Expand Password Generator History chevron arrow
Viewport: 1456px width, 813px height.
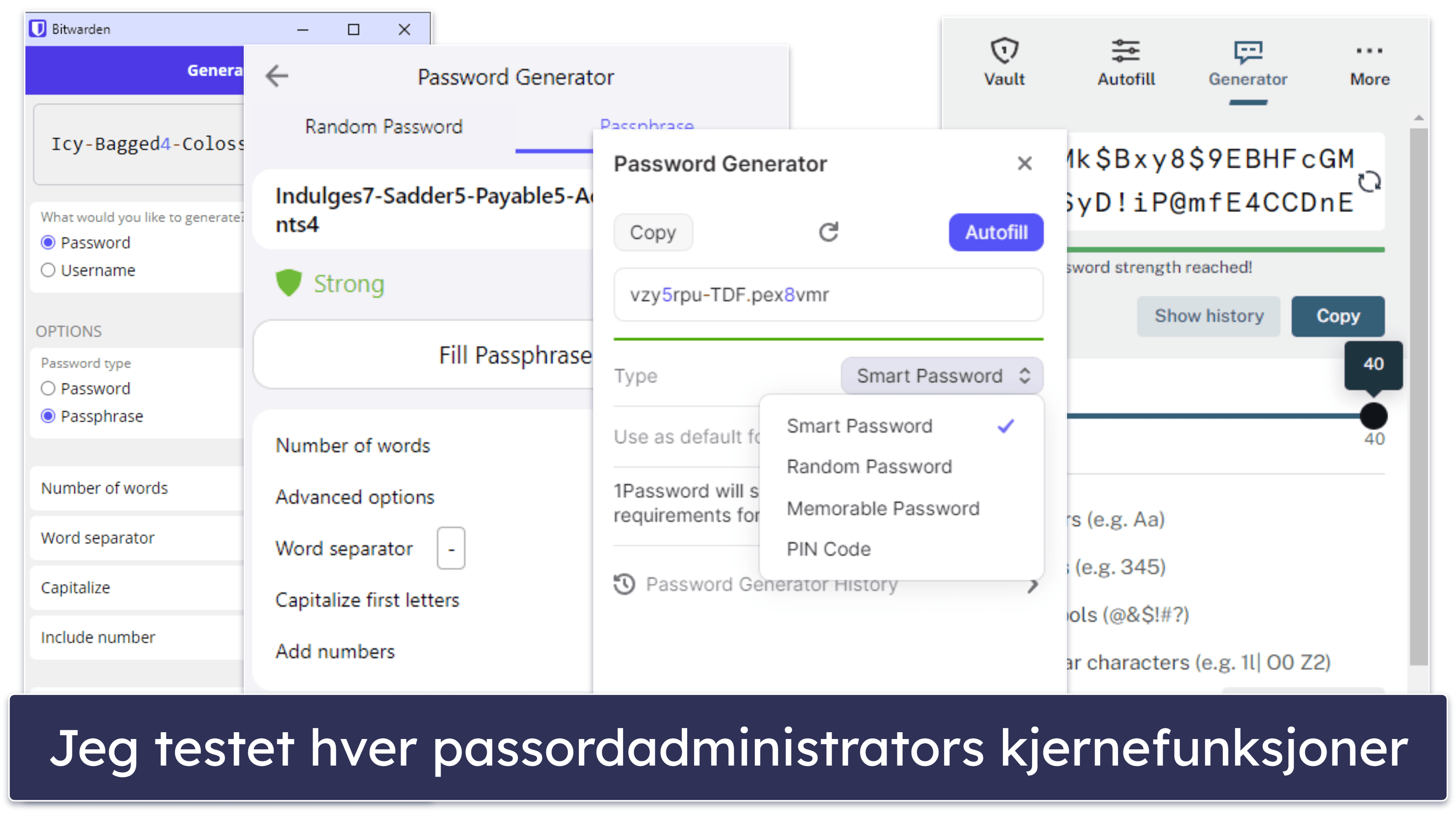point(1033,585)
